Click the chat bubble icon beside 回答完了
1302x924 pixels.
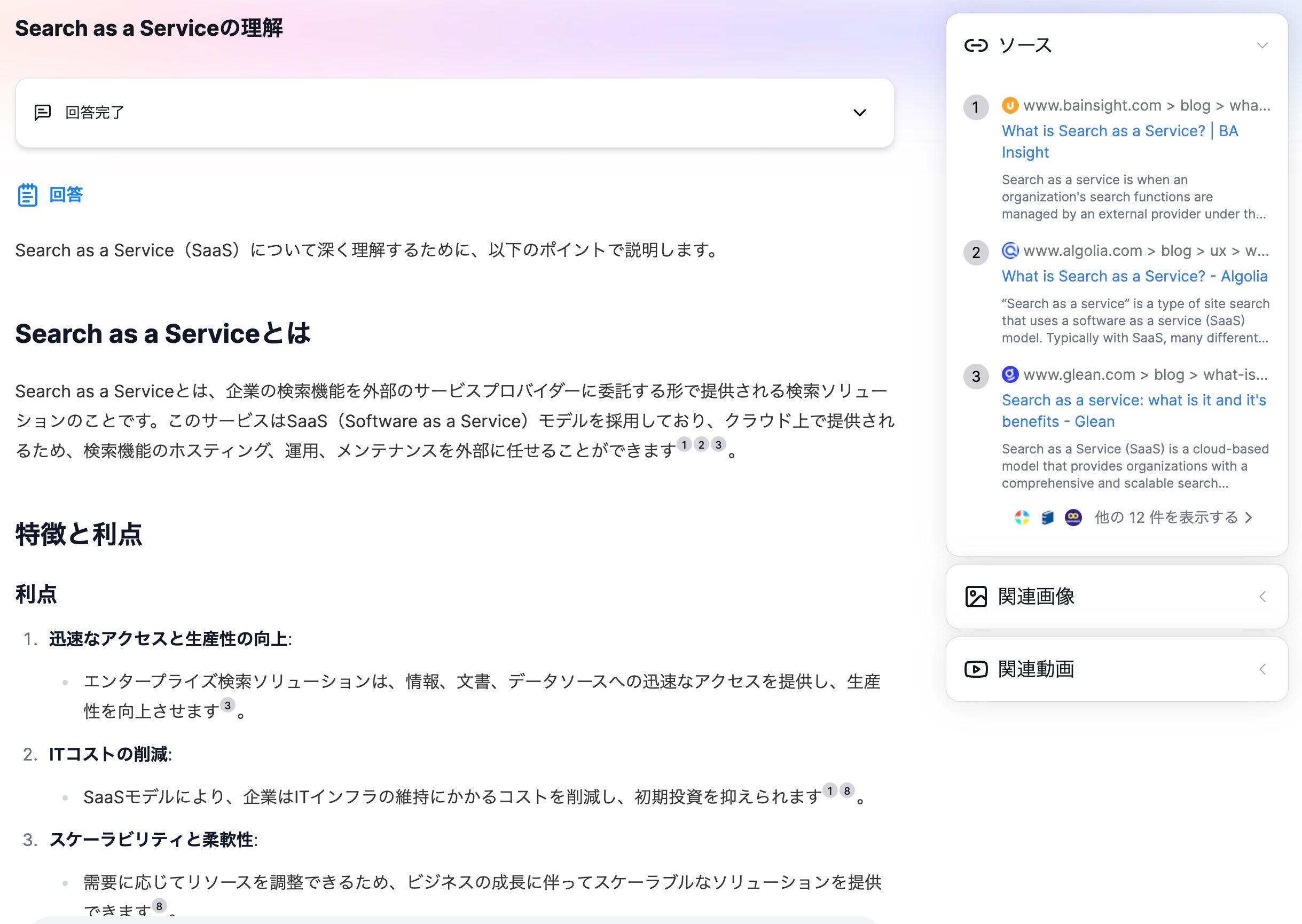pyautogui.click(x=43, y=113)
